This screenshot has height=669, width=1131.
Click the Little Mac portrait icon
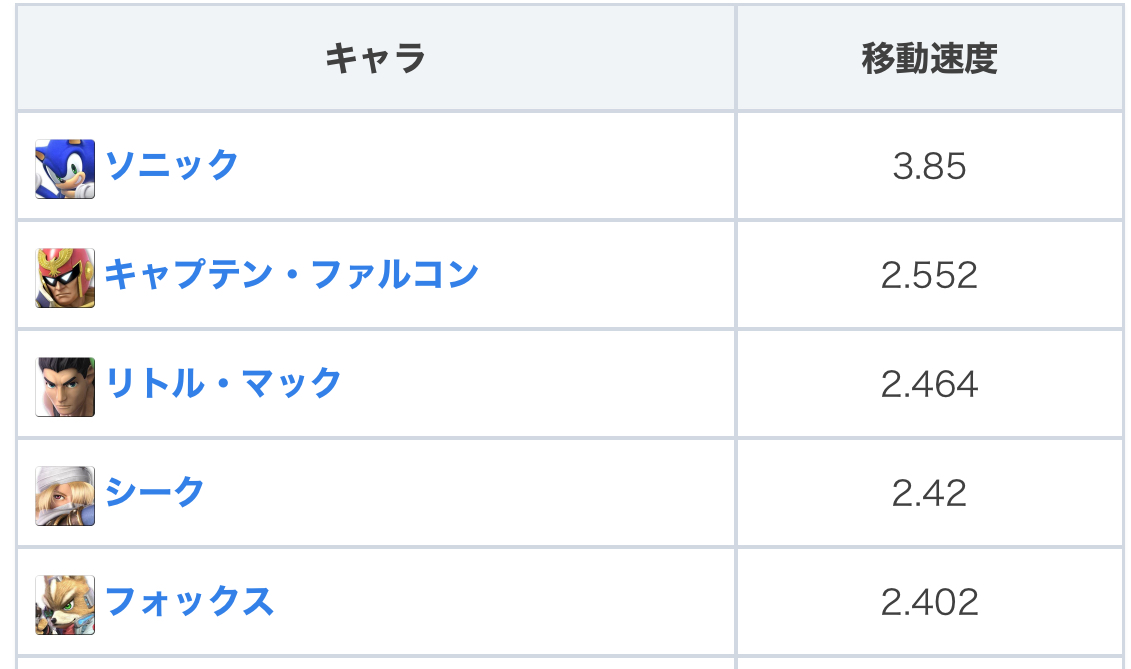tap(65, 386)
